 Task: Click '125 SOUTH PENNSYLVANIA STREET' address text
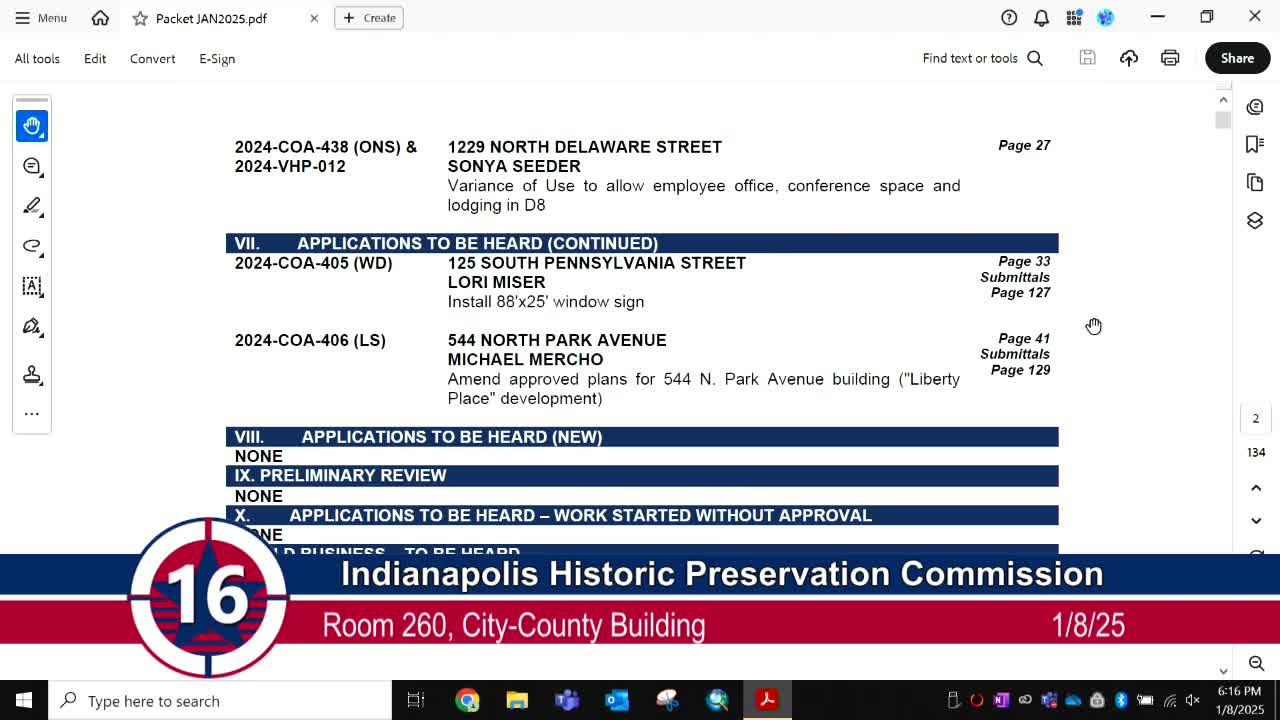(597, 263)
